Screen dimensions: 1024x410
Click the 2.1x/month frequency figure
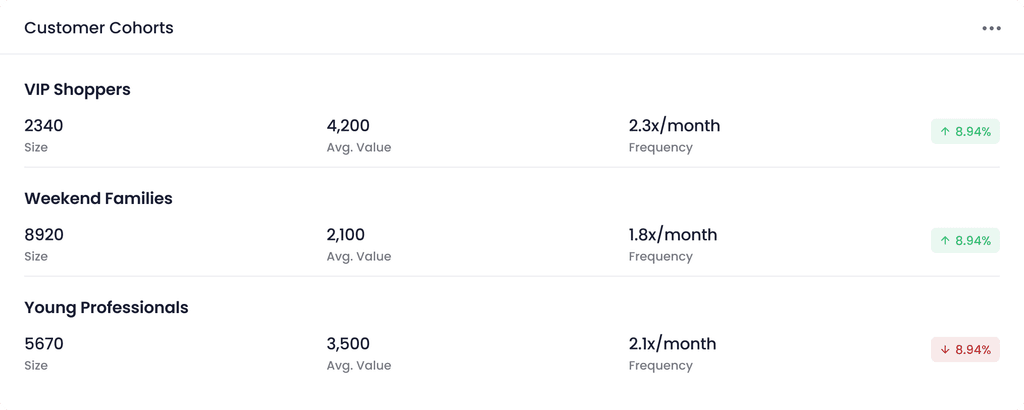pyautogui.click(x=673, y=344)
